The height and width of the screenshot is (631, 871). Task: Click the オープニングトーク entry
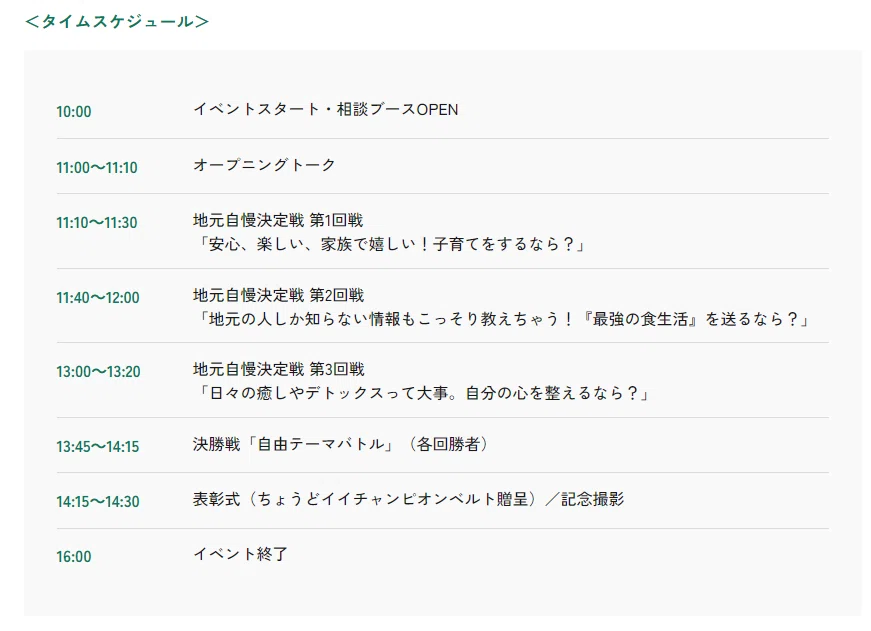coord(264,165)
